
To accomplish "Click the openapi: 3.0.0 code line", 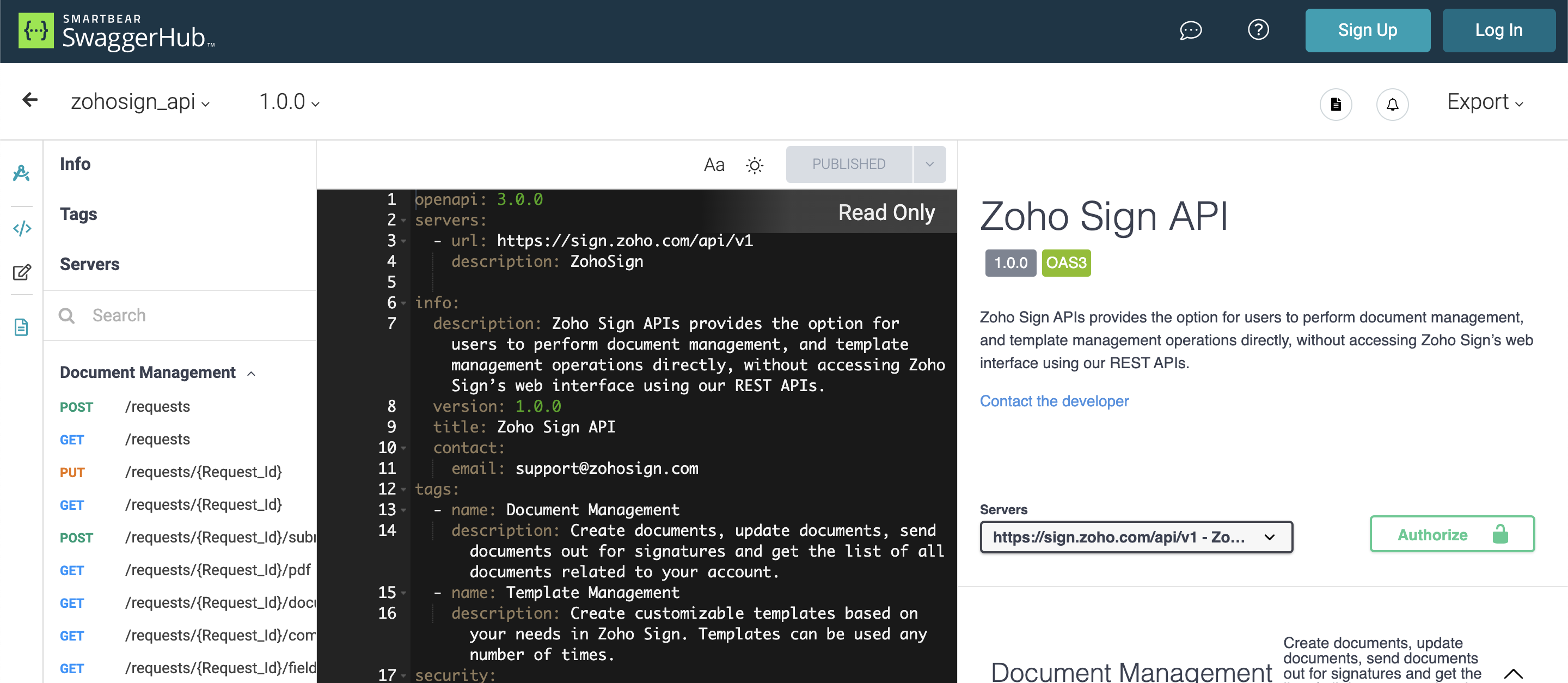I will pyautogui.click(x=479, y=200).
